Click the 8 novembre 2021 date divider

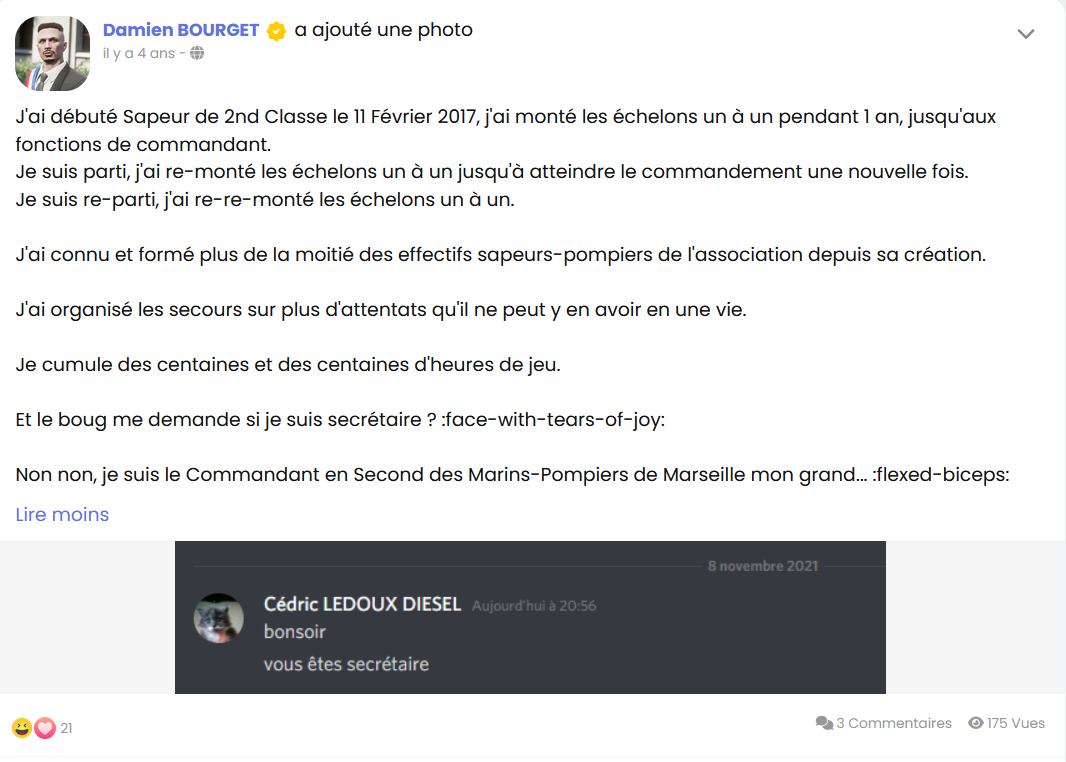tap(762, 566)
